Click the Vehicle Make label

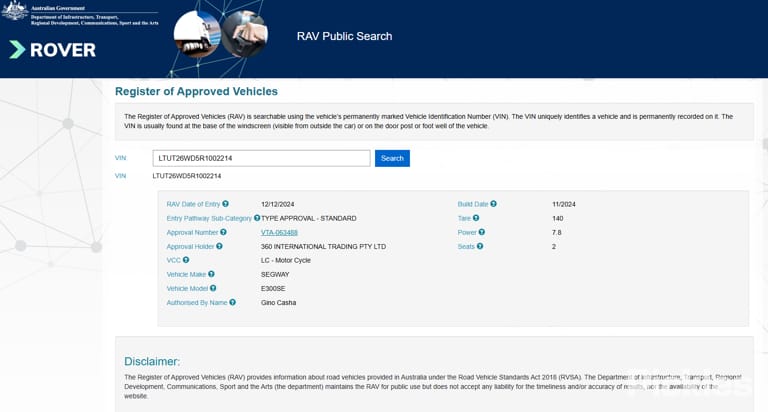[186, 275]
